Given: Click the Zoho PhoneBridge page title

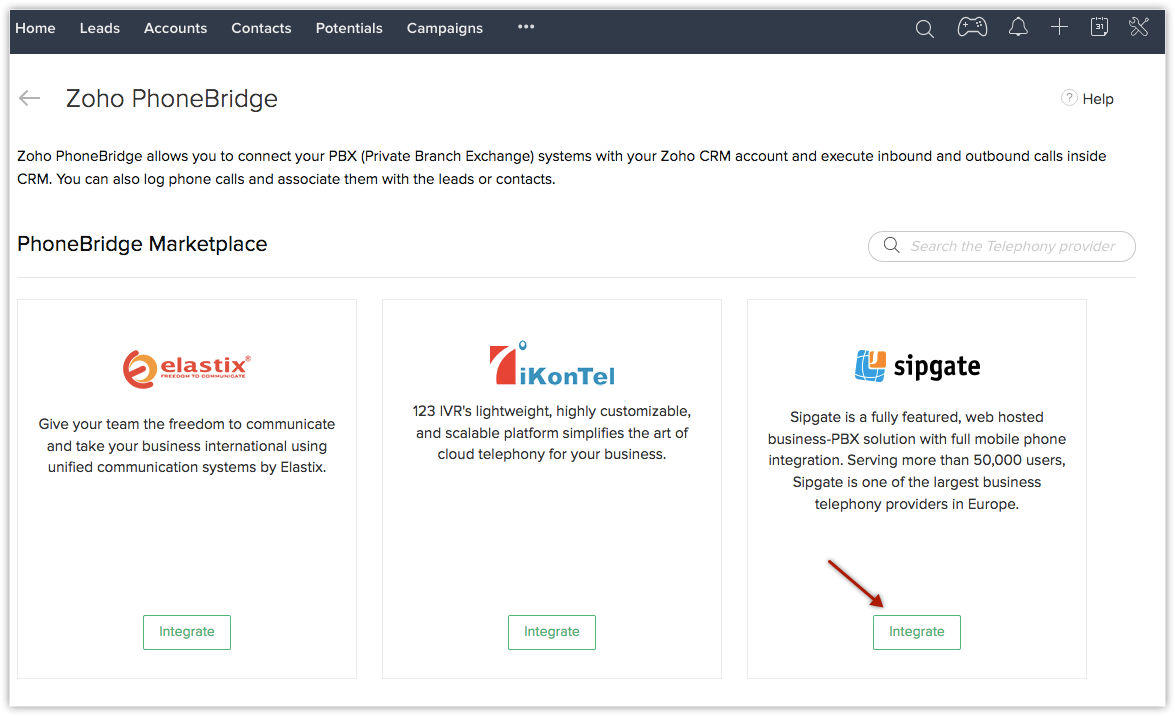Looking at the screenshot, I should pyautogui.click(x=172, y=98).
